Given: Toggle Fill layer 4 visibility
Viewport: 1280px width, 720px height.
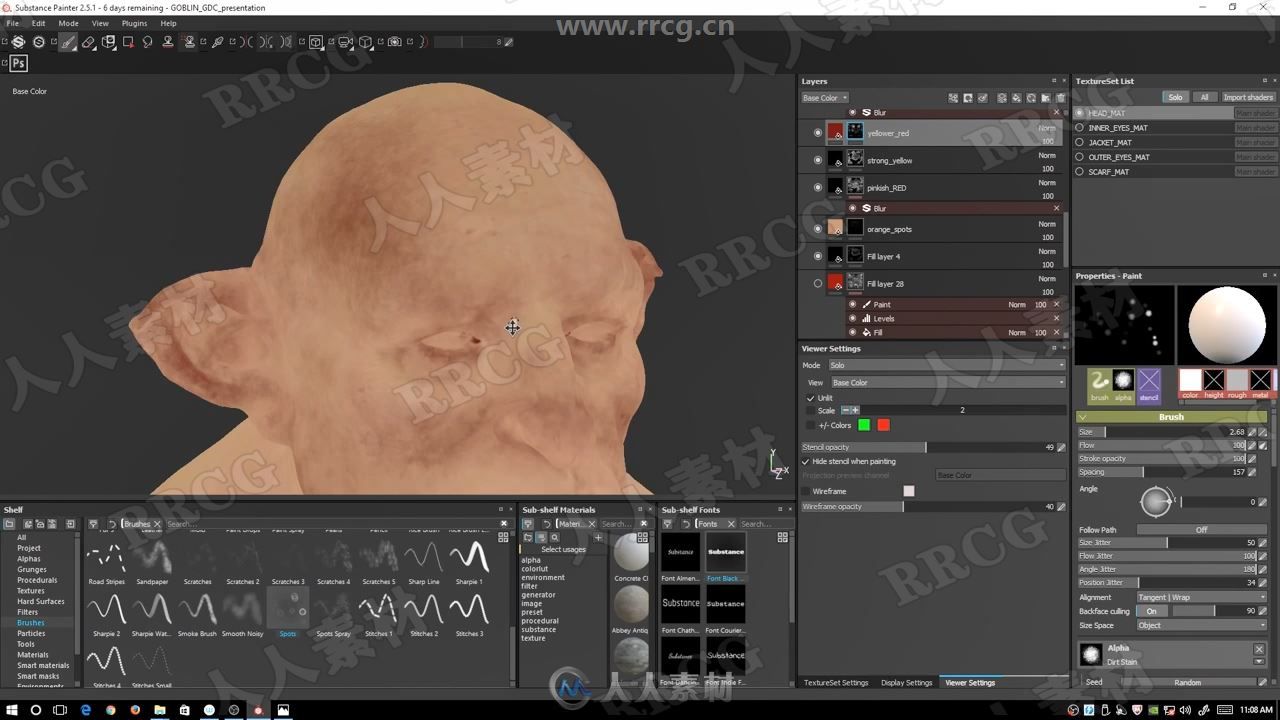Looking at the screenshot, I should (x=818, y=256).
